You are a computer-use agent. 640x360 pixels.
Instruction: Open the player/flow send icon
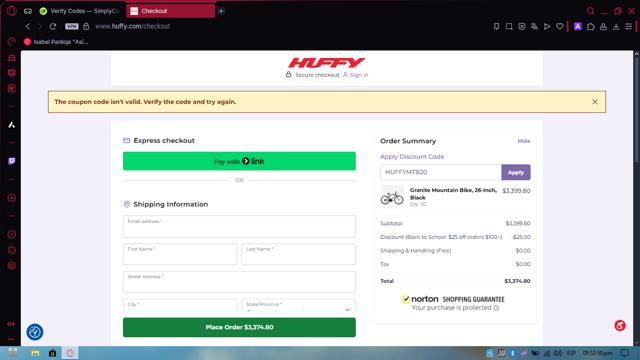[547, 27]
